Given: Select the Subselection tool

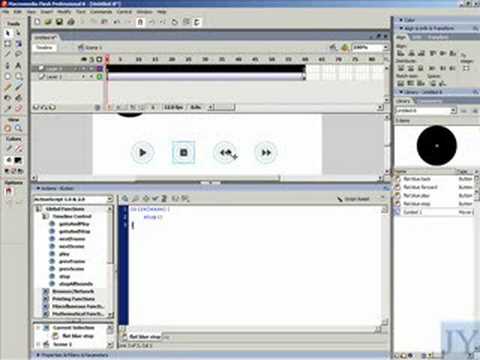Looking at the screenshot, I should (x=18, y=33).
